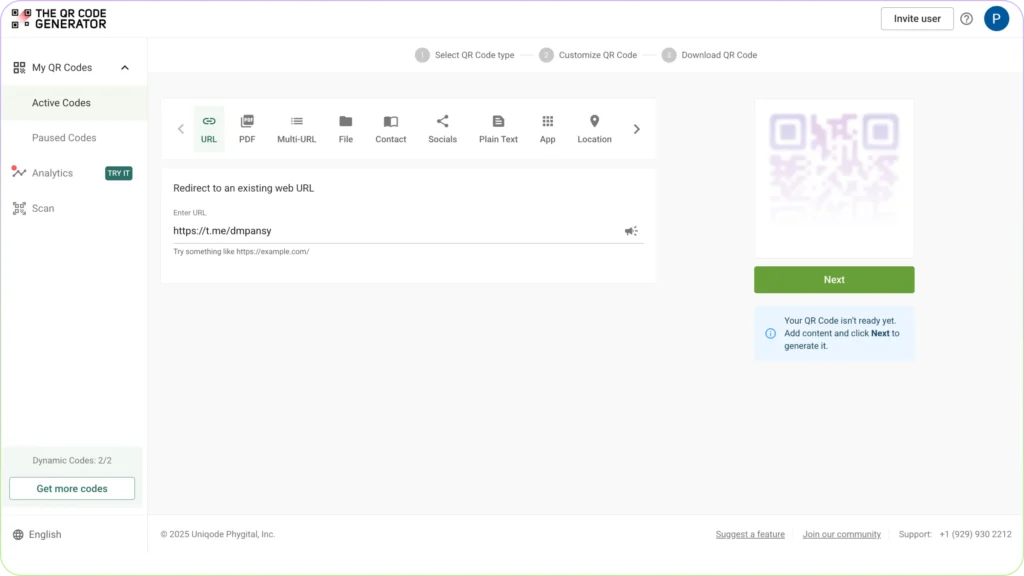Click the megaphone icon beside the URL field

(x=631, y=230)
